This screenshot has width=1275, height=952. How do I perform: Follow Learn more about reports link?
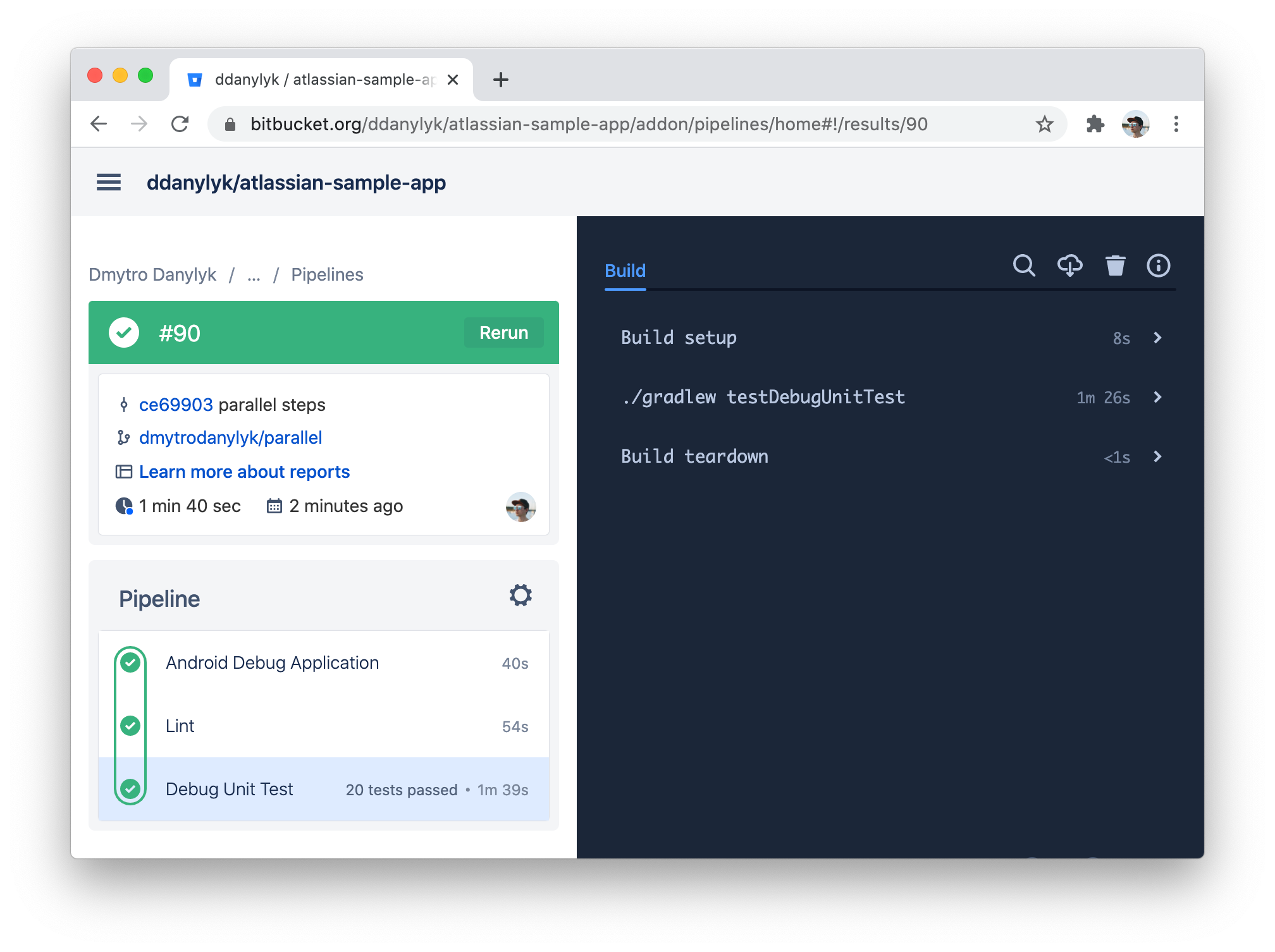coord(244,472)
